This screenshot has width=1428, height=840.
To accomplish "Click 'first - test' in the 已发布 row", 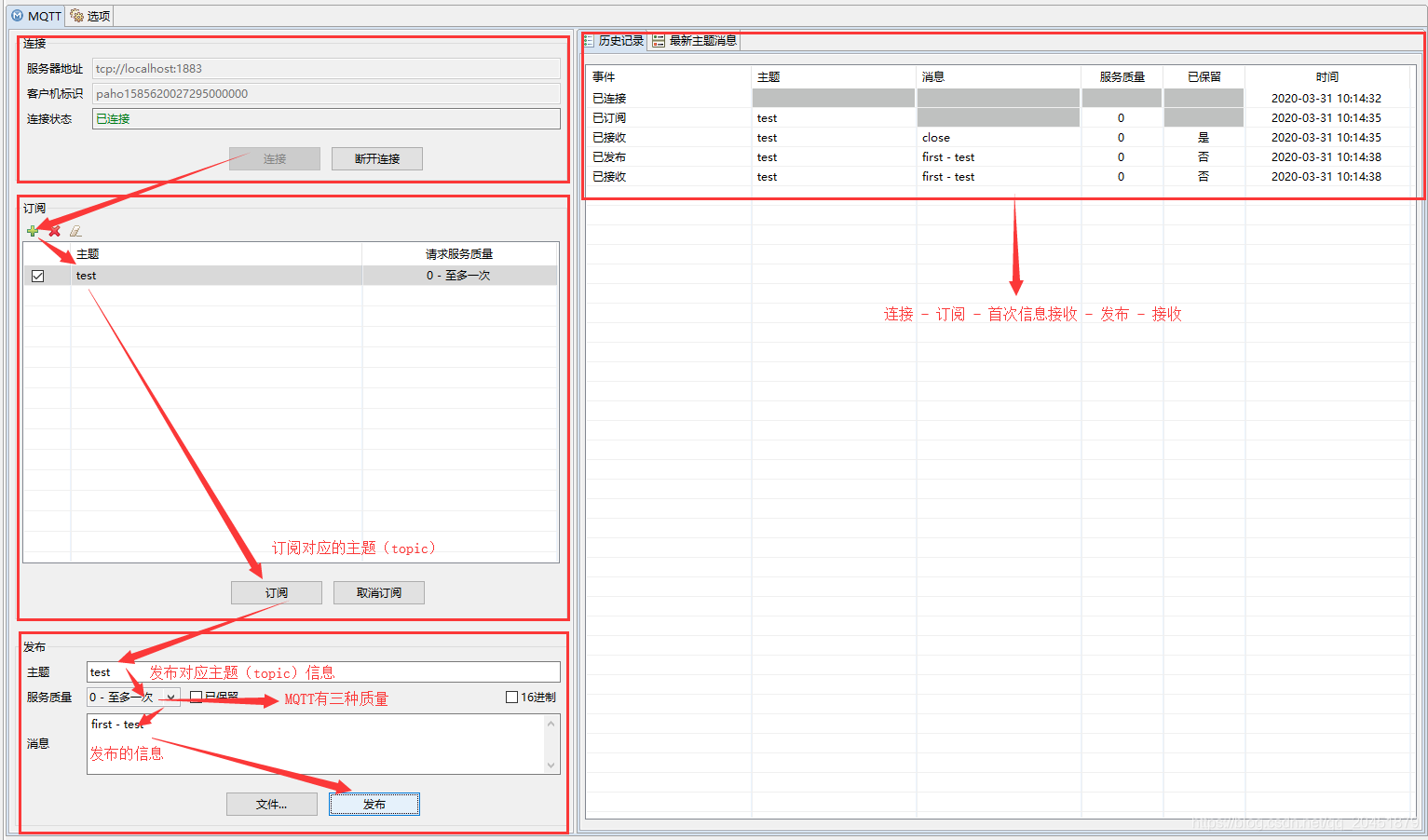I will [x=948, y=156].
